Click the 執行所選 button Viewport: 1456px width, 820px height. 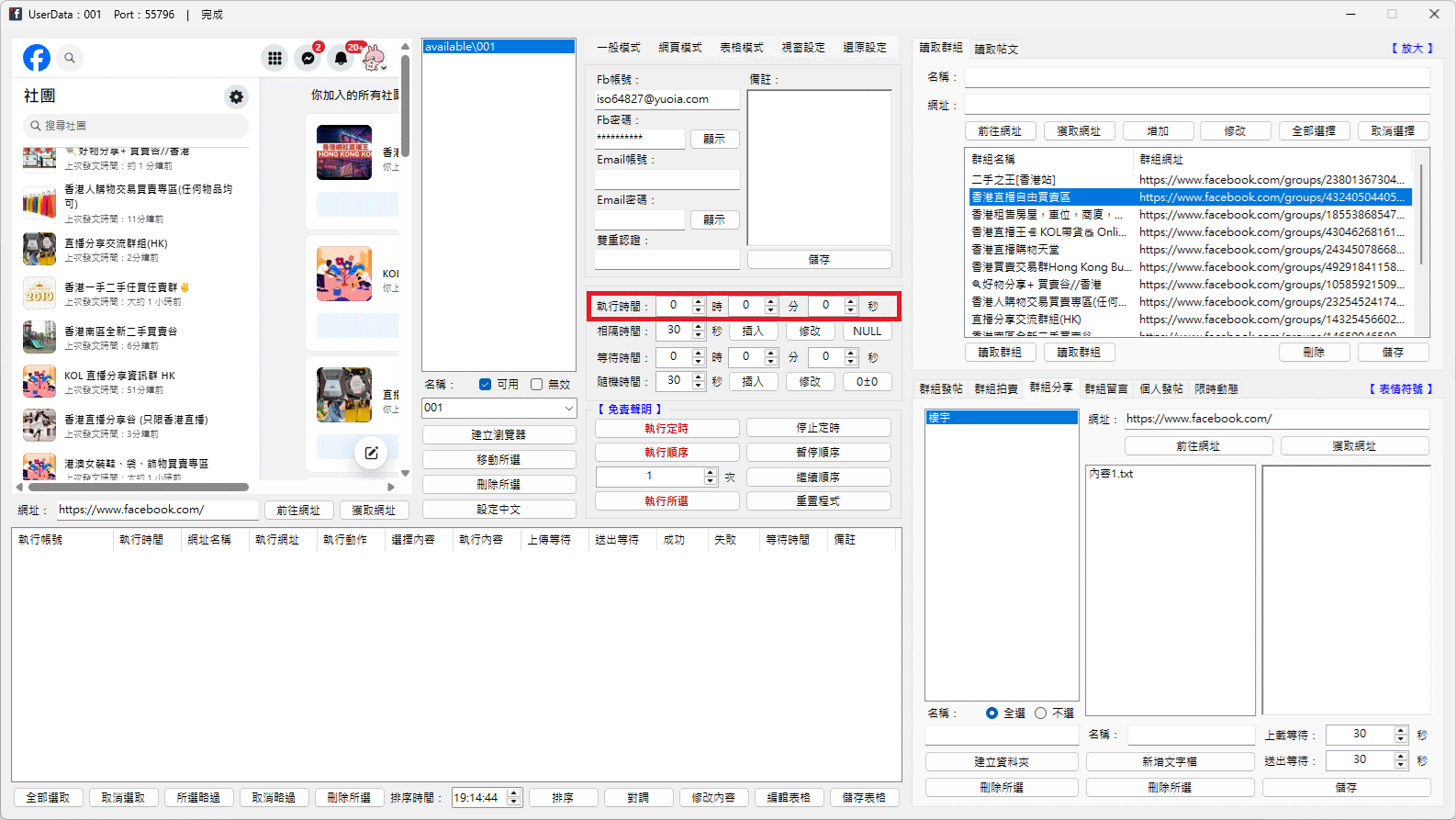point(666,501)
